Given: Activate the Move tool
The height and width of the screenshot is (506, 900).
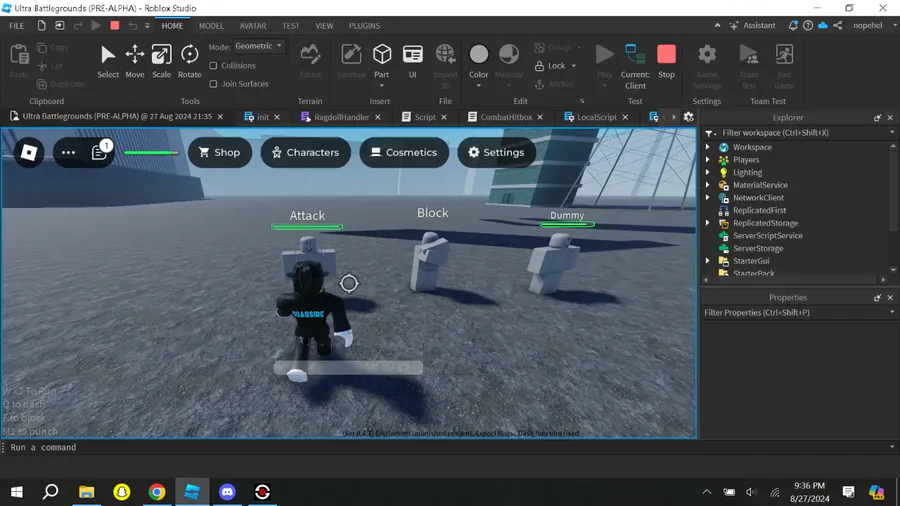Looking at the screenshot, I should [x=135, y=61].
